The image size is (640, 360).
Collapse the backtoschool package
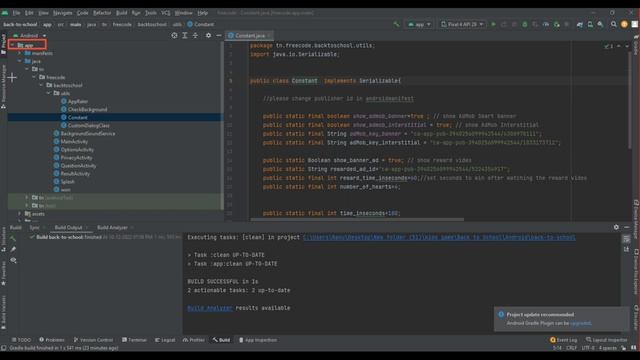pos(42,85)
